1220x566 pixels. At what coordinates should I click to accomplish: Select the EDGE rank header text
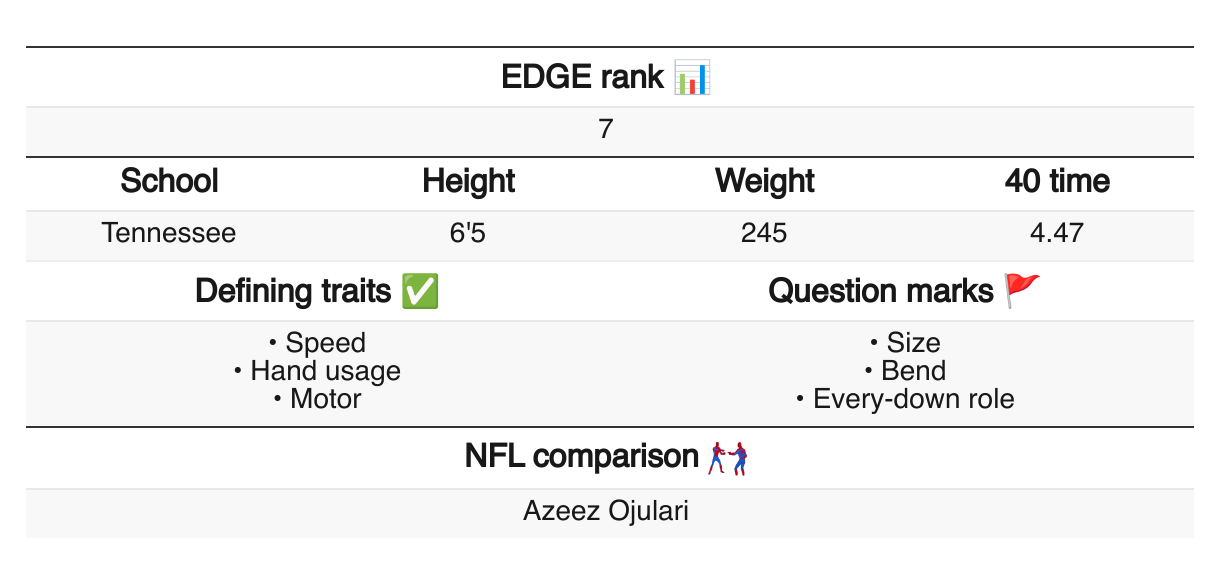[x=582, y=77]
